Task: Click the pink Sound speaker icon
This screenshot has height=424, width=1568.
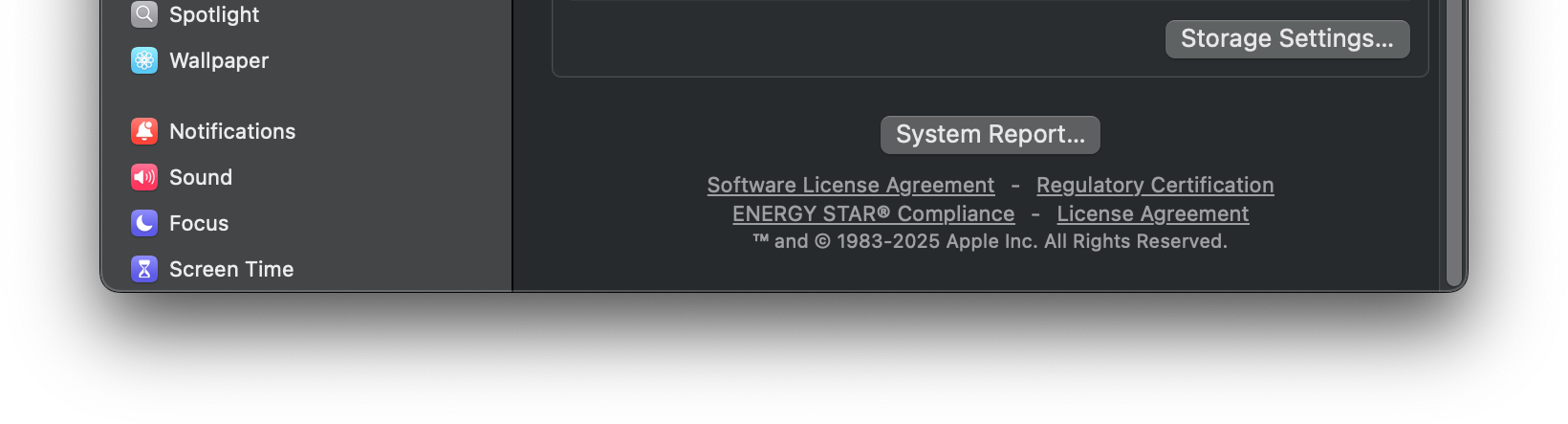Action: click(x=144, y=177)
